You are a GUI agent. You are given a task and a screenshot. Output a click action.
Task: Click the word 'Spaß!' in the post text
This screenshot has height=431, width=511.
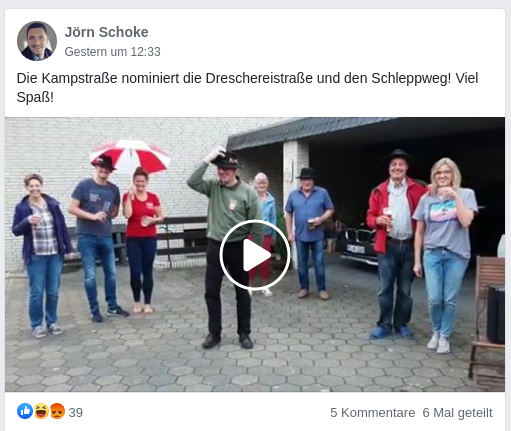[x=35, y=98]
